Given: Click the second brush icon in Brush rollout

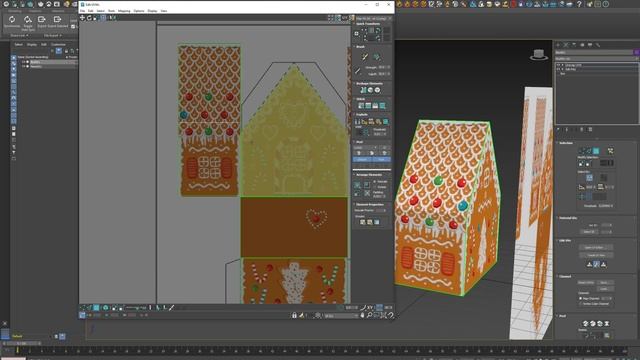Looking at the screenshot, I should 377,57.
